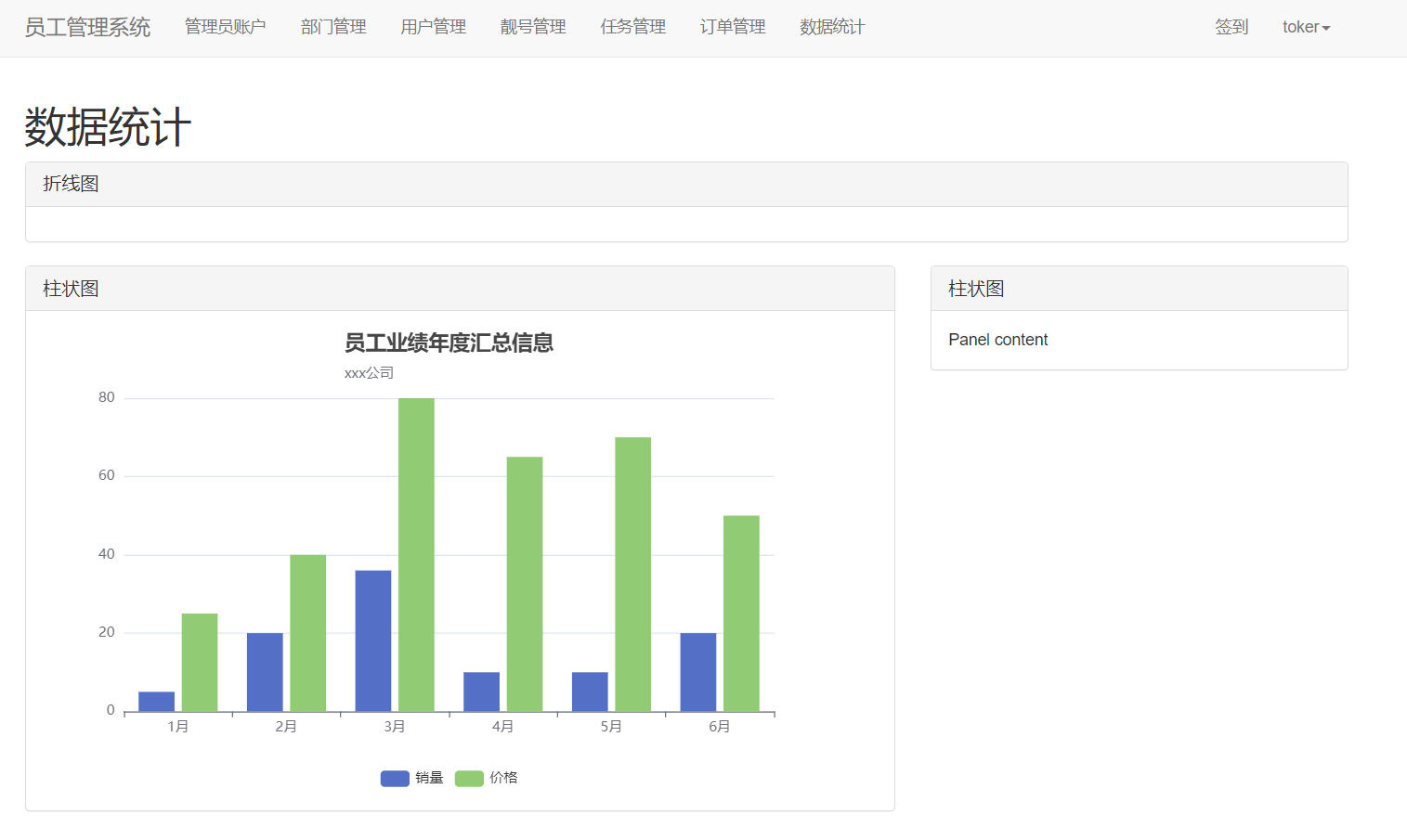Click the 40 y-axis value

pyautogui.click(x=107, y=554)
